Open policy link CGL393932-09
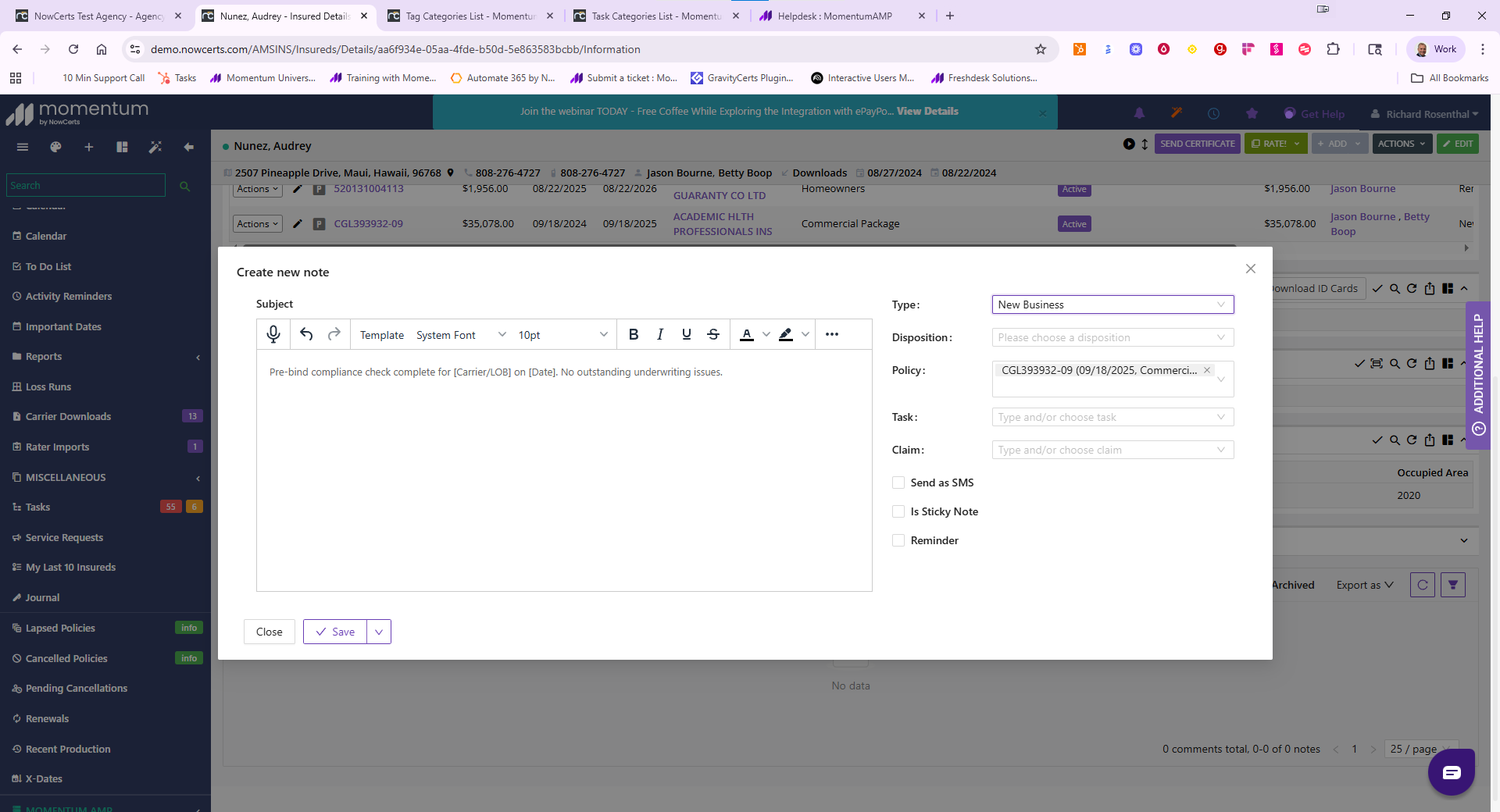This screenshot has height=812, width=1500. [369, 223]
